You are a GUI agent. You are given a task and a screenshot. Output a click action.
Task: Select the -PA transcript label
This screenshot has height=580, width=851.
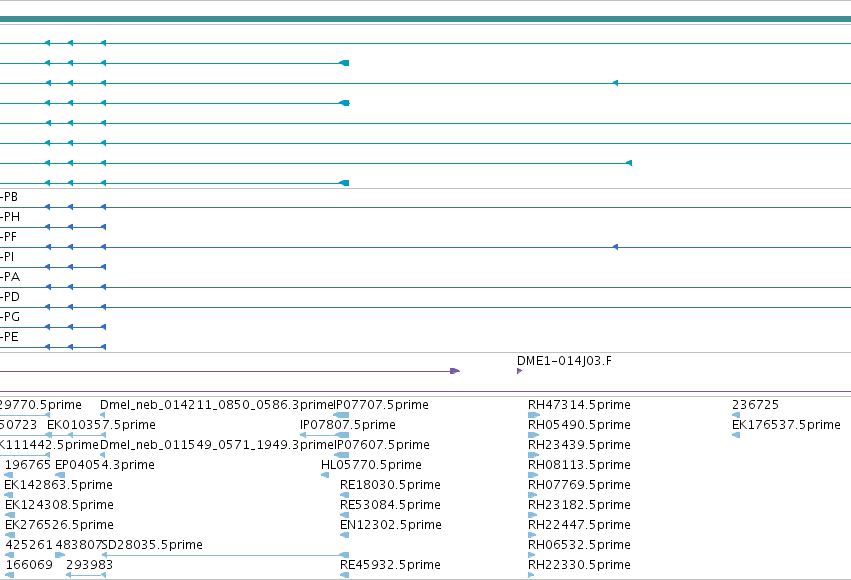tap(10, 277)
